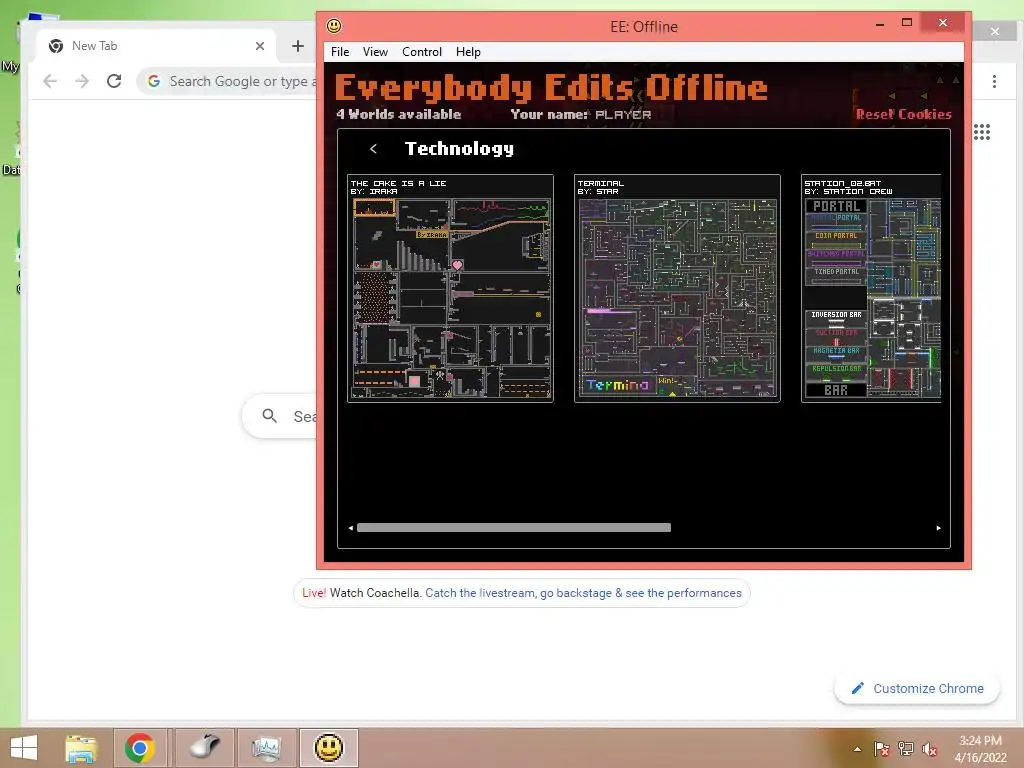Image resolution: width=1024 pixels, height=768 pixels.
Task: Click the Customize Chrome button
Action: click(917, 688)
